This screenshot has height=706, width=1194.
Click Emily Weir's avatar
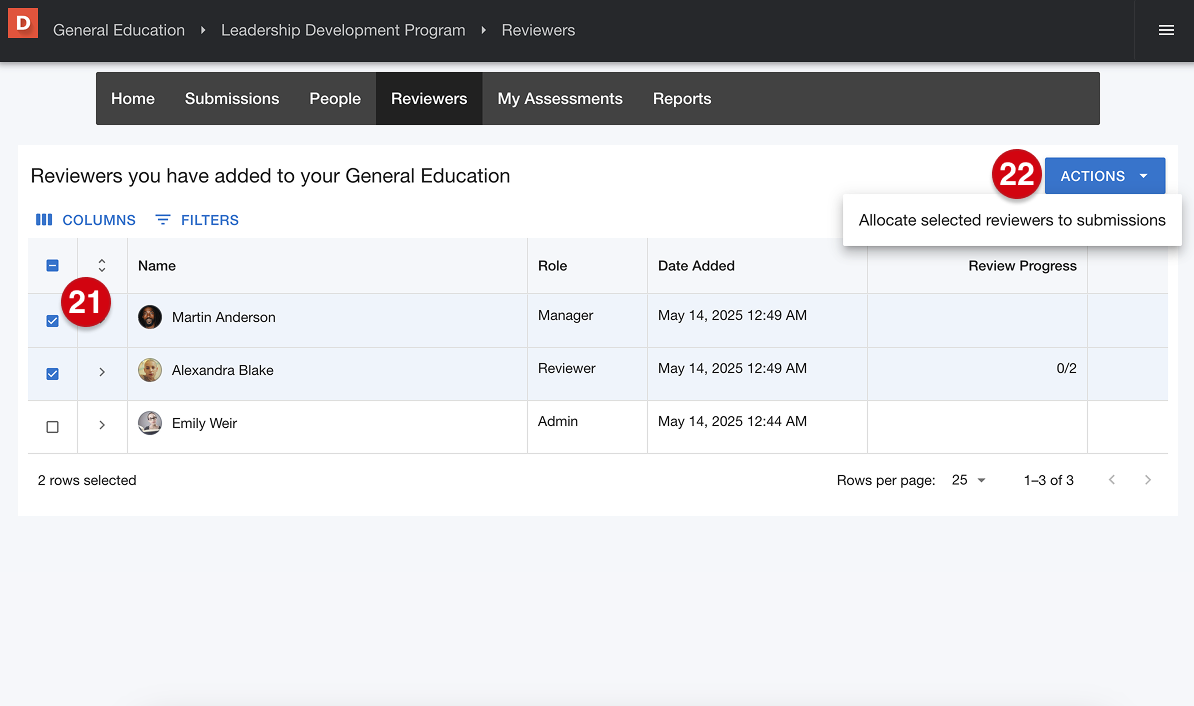point(150,423)
